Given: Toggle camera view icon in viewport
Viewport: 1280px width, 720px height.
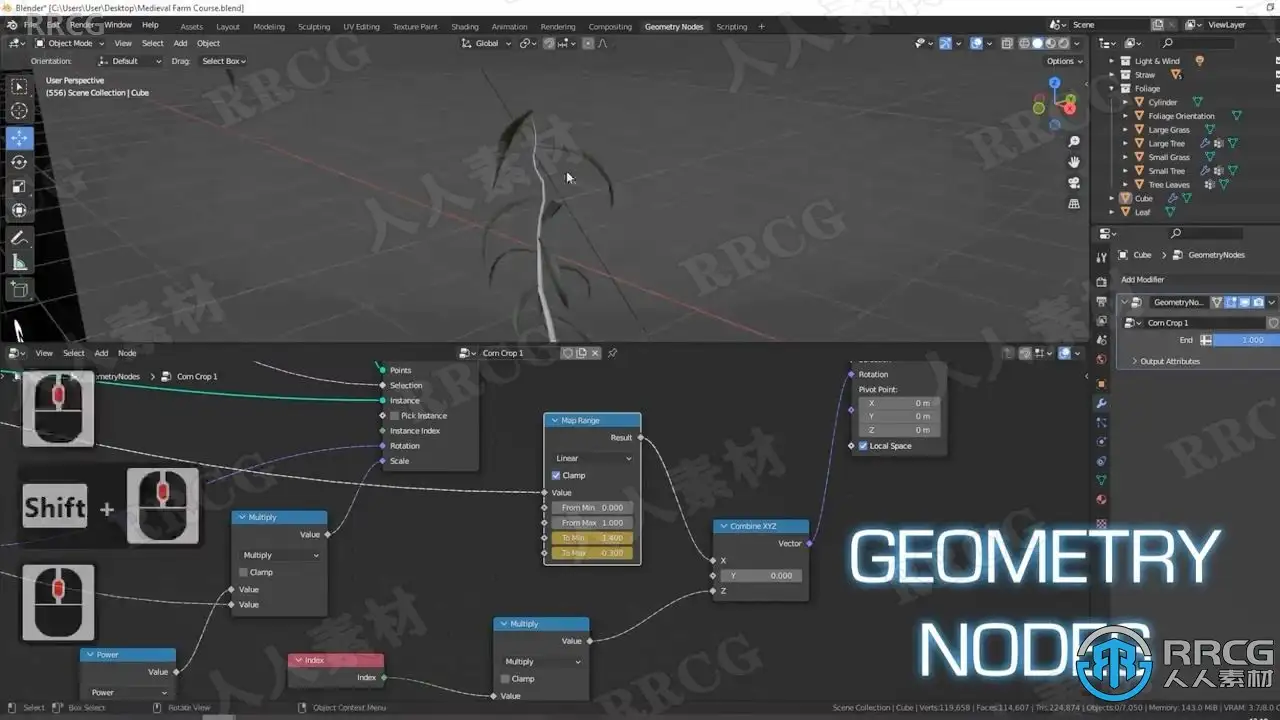Looking at the screenshot, I should [x=1074, y=183].
